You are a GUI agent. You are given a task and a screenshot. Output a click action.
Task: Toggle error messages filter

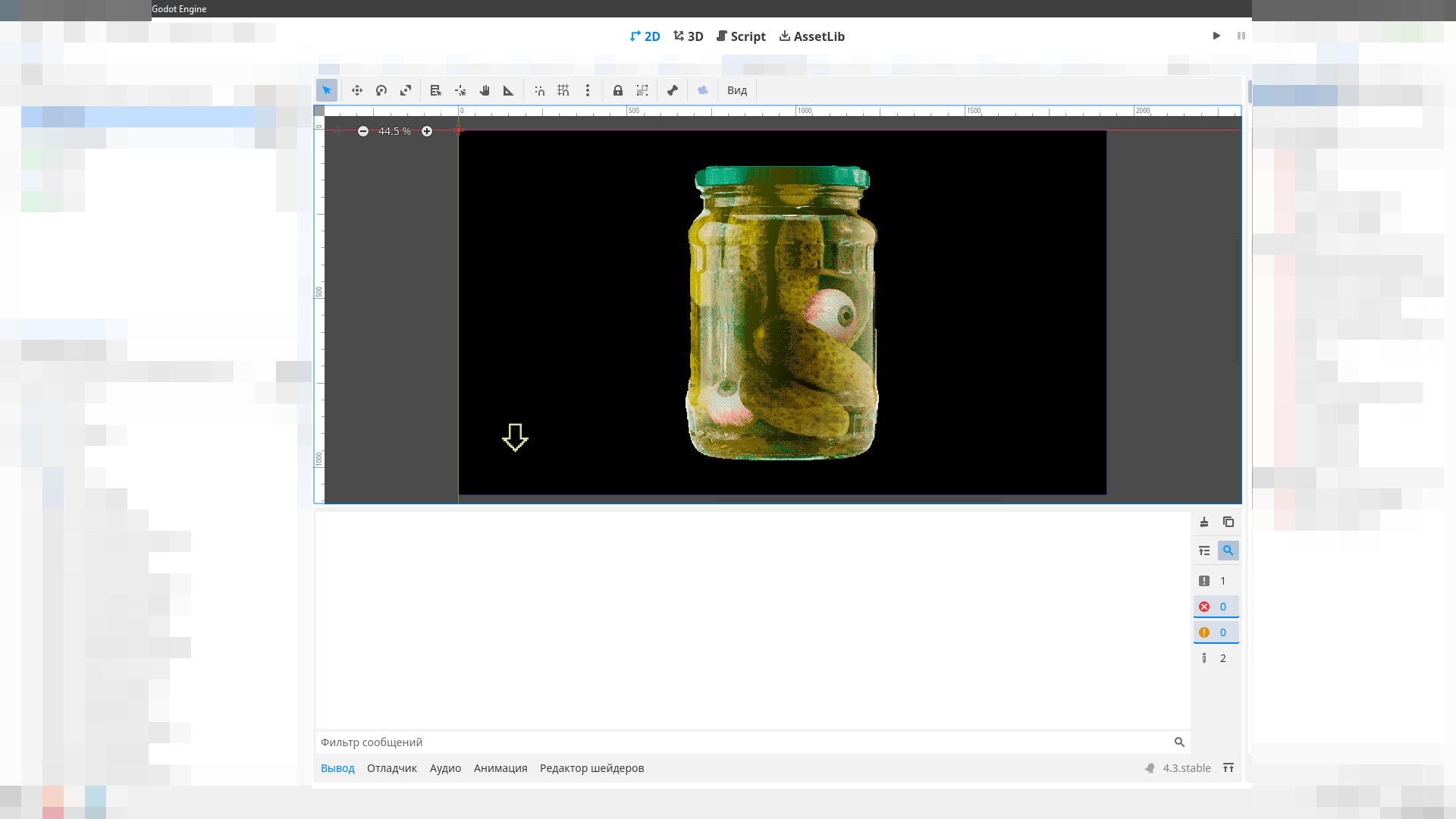pos(1216,607)
